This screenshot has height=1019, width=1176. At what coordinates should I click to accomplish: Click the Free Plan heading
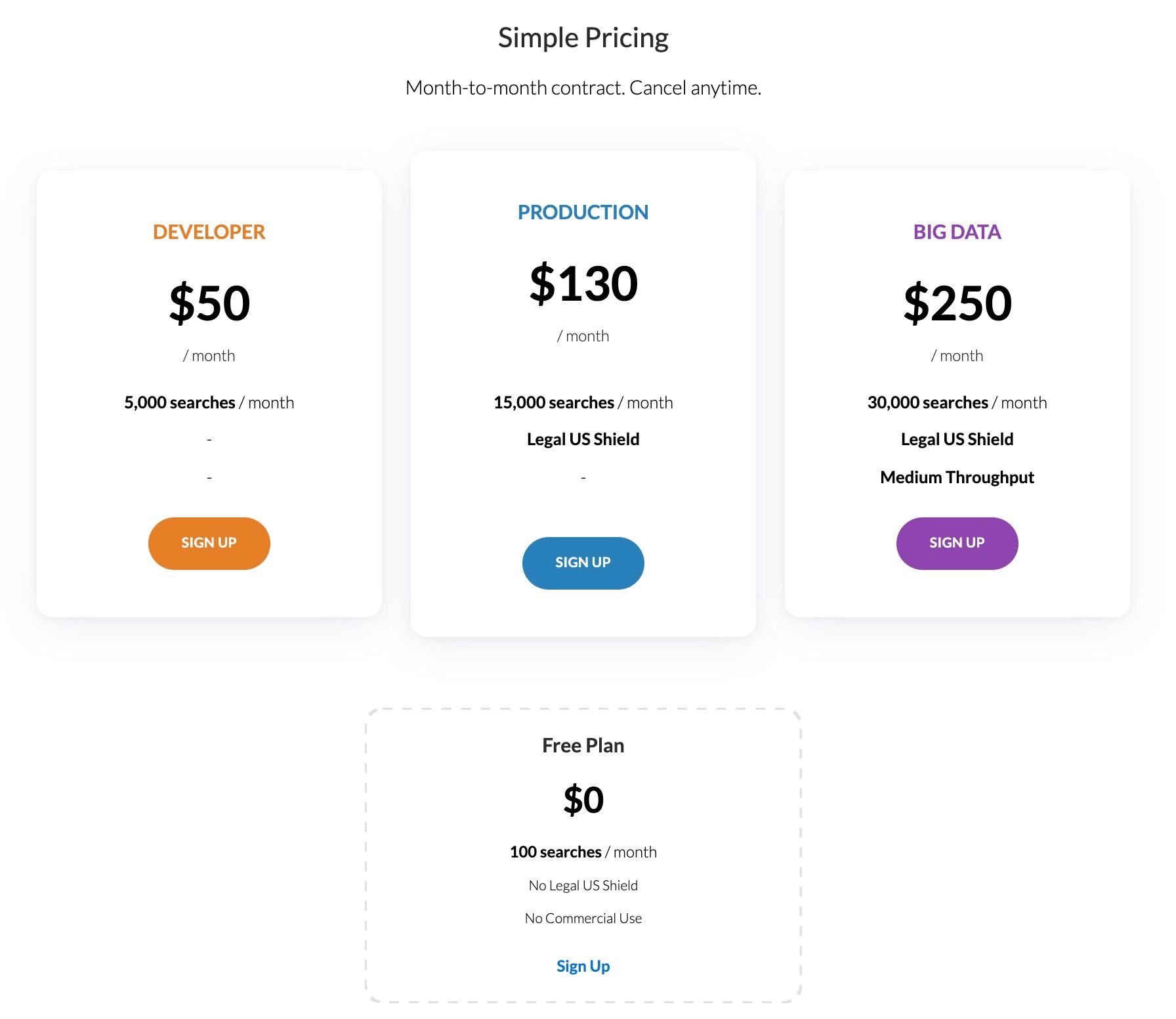[x=583, y=745]
